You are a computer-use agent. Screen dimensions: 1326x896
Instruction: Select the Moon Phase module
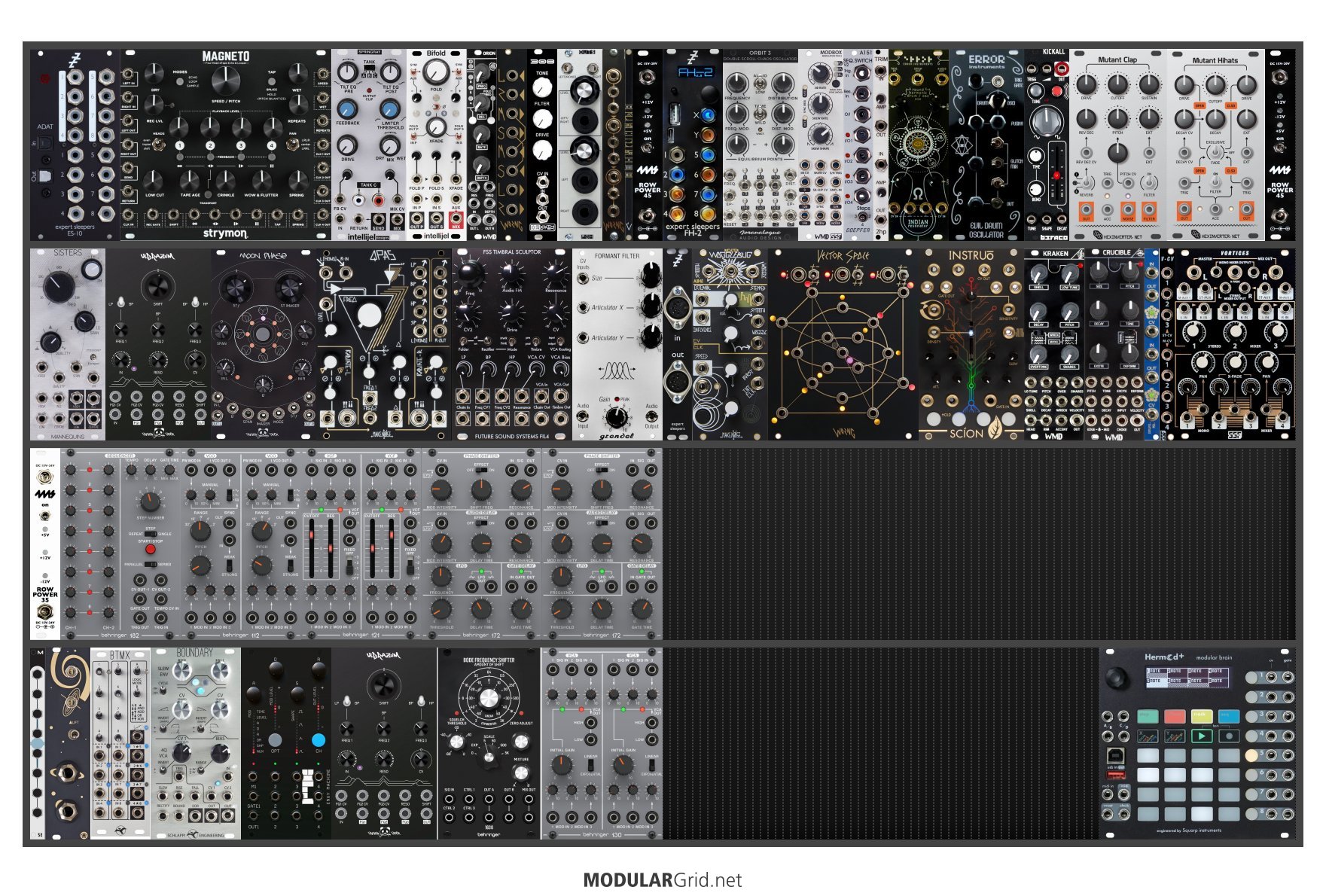(x=264, y=344)
